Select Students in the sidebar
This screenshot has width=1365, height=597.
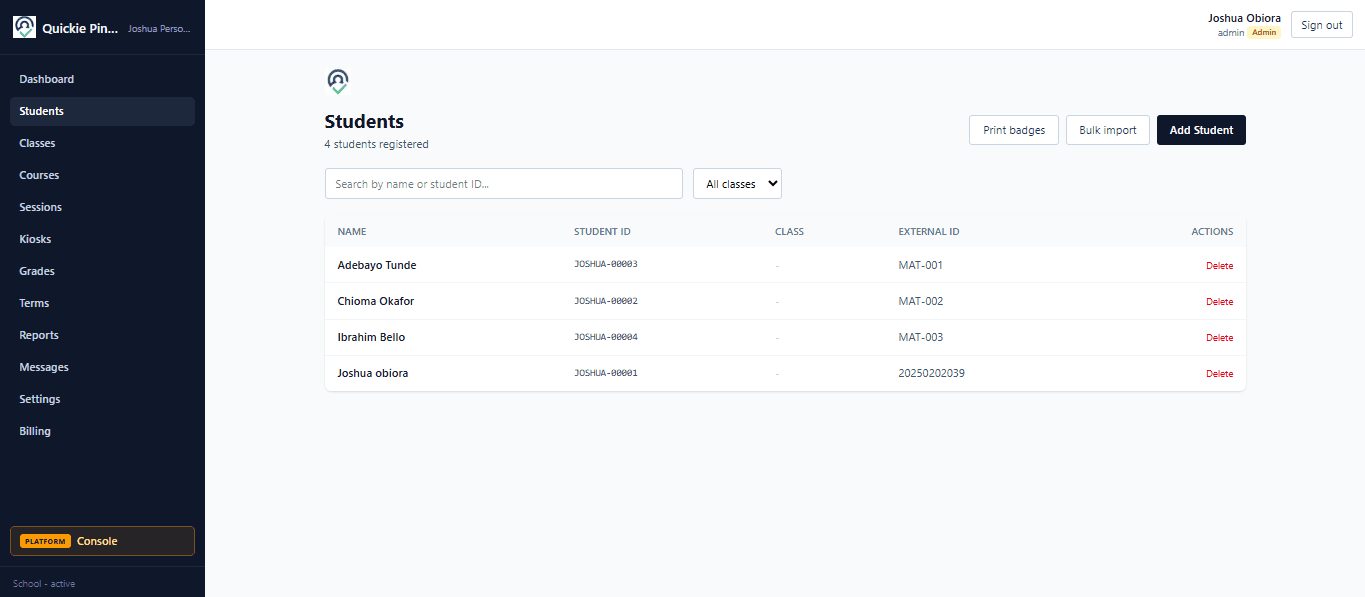pos(102,111)
